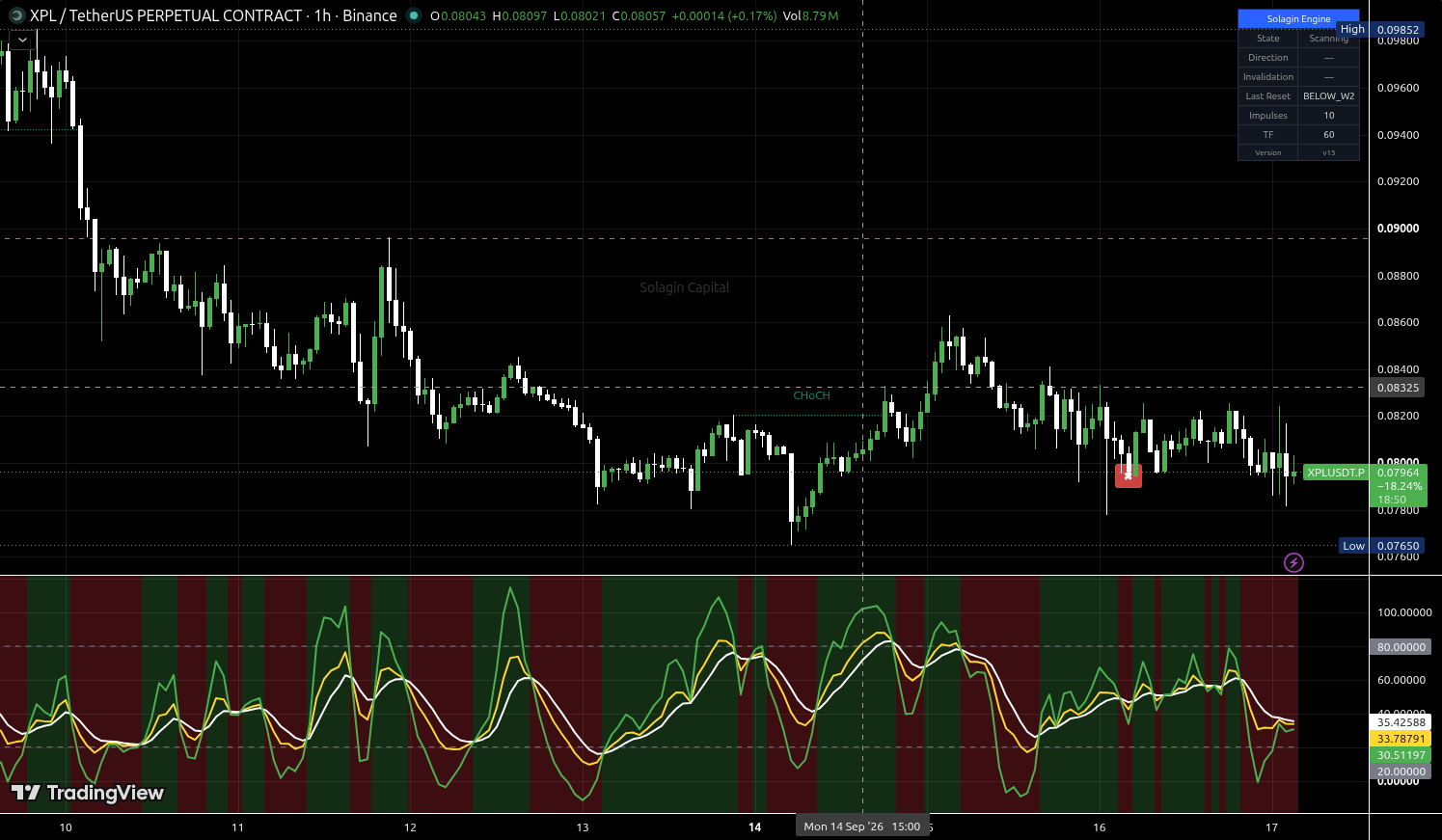Click the bold date 14 on the time axis
The height and width of the screenshot is (840, 1442).
point(755,827)
